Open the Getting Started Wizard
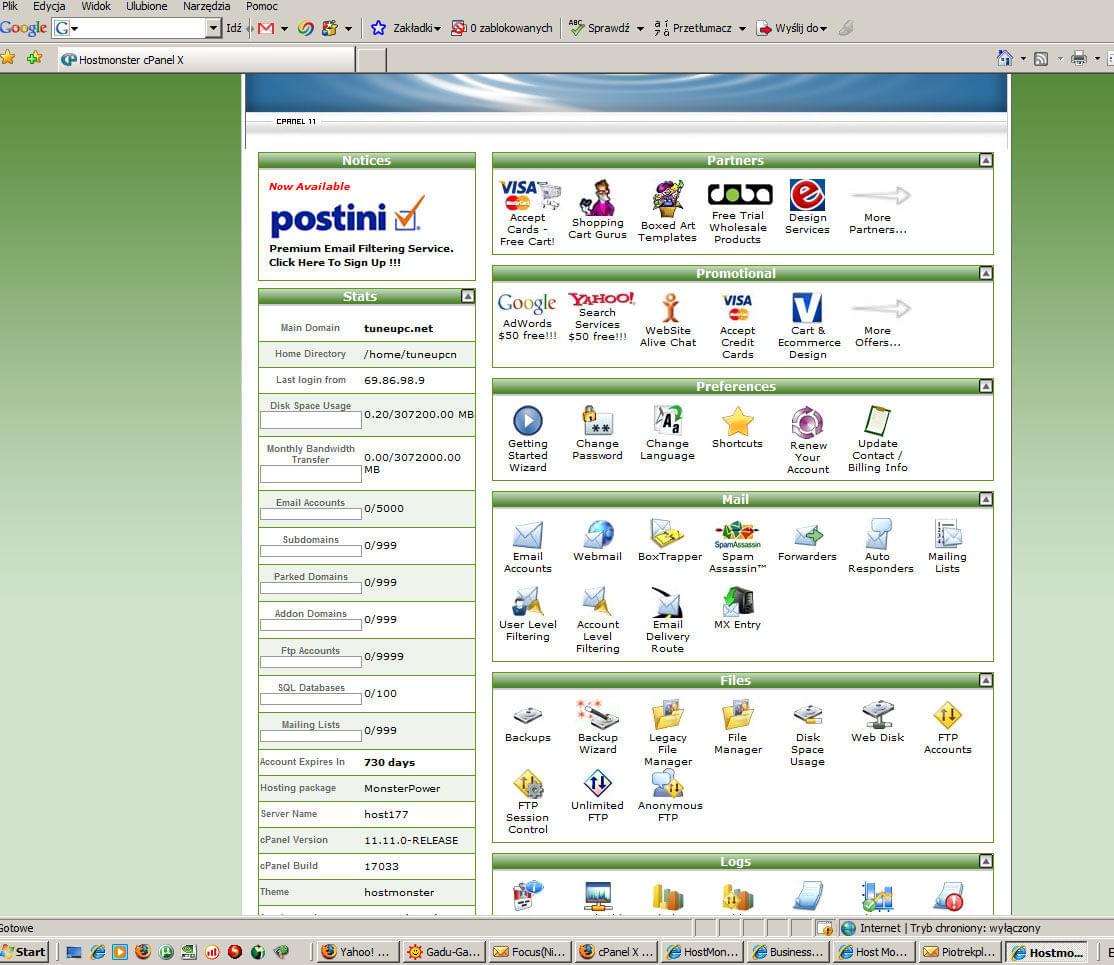This screenshot has height=965, width=1114. click(x=527, y=438)
